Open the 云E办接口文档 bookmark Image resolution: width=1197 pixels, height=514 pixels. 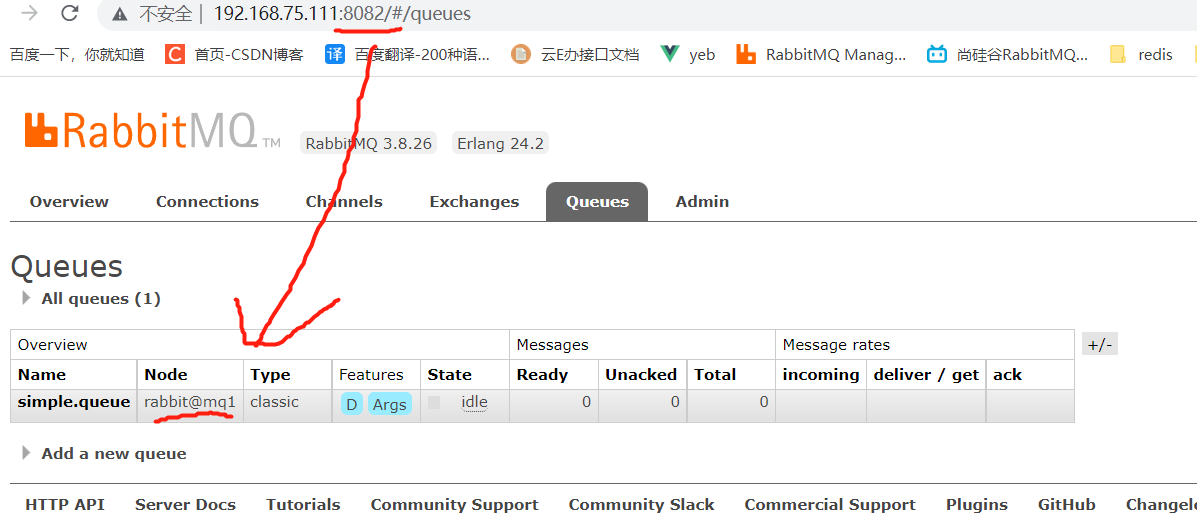(575, 54)
